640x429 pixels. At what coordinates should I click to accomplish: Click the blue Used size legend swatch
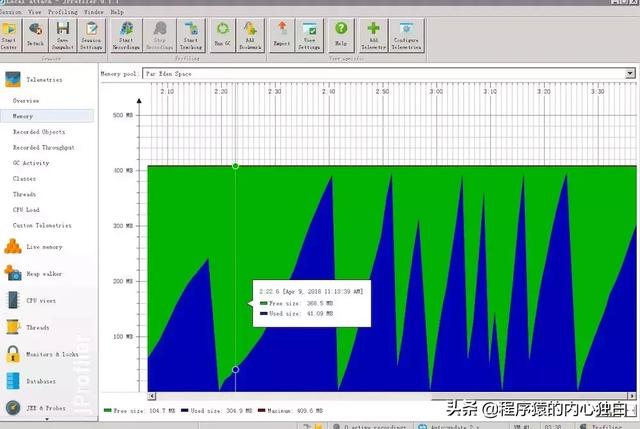click(x=184, y=410)
